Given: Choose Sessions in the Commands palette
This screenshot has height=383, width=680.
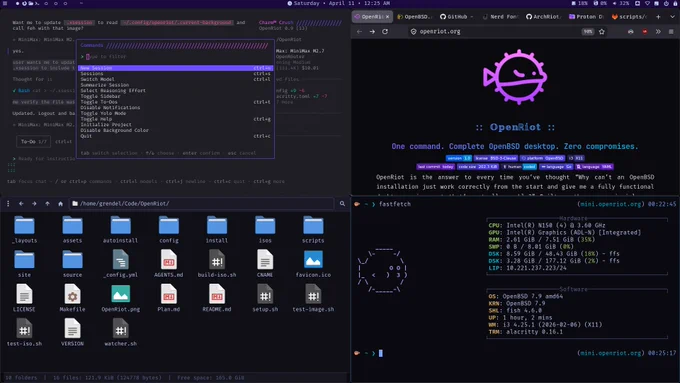Looking at the screenshot, I should [x=176, y=74].
